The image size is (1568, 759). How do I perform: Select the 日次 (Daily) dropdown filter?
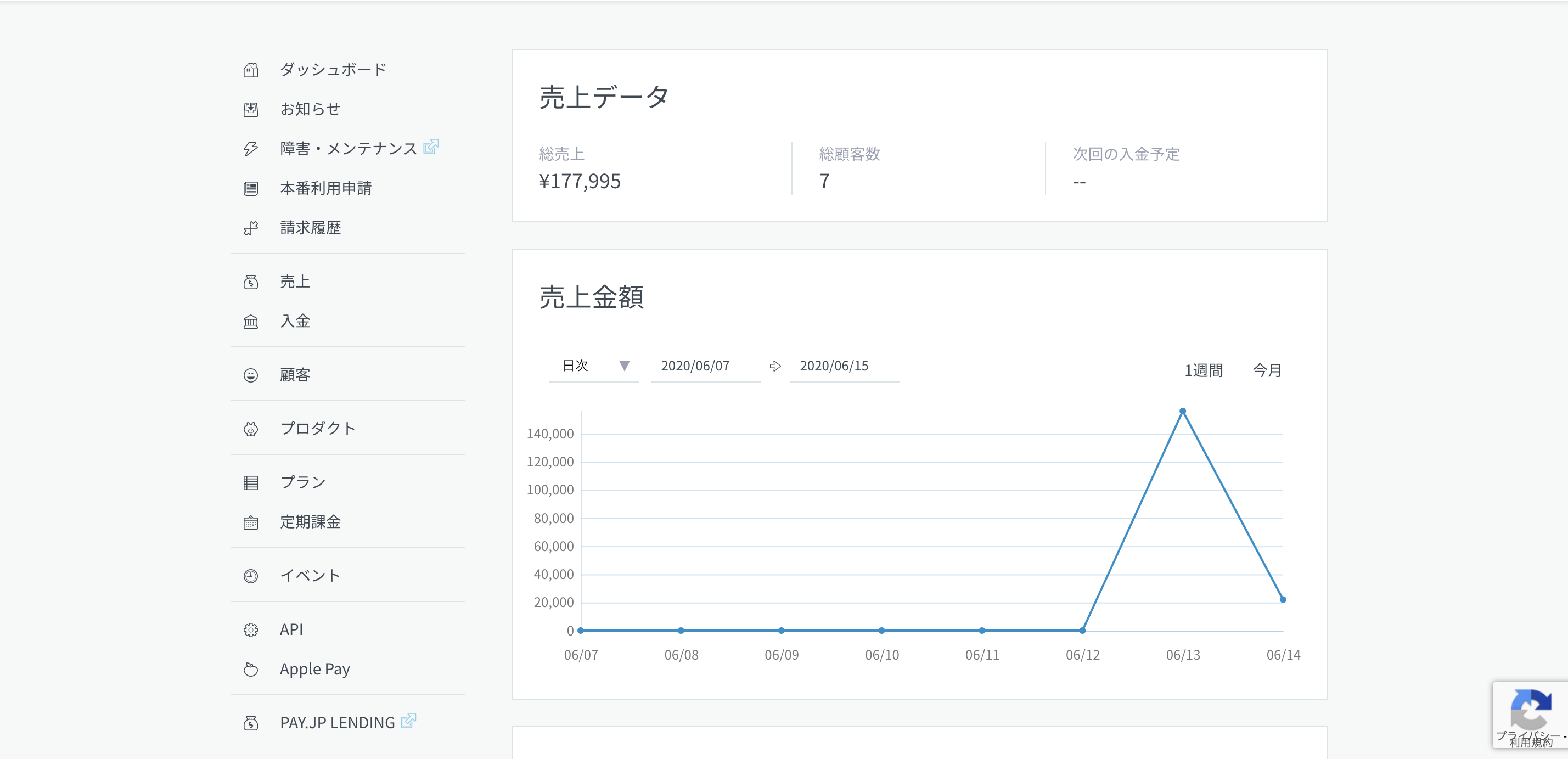[591, 365]
